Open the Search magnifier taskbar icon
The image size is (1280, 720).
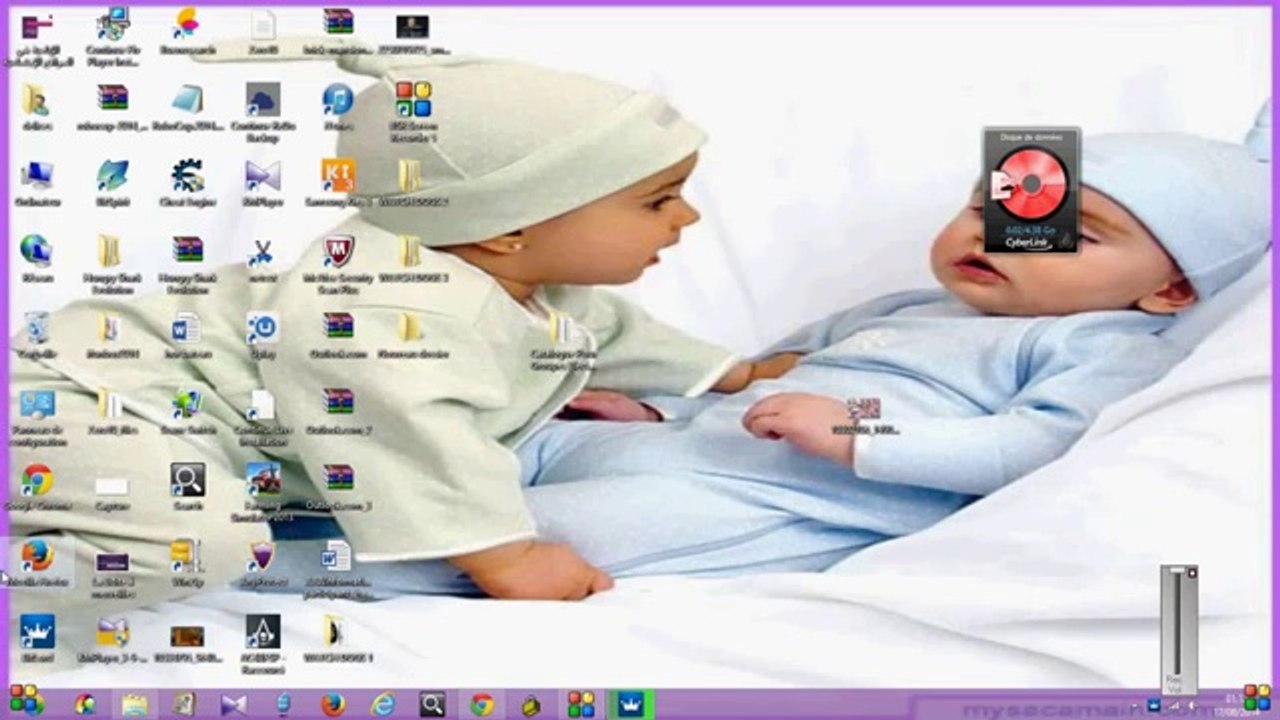coord(432,704)
